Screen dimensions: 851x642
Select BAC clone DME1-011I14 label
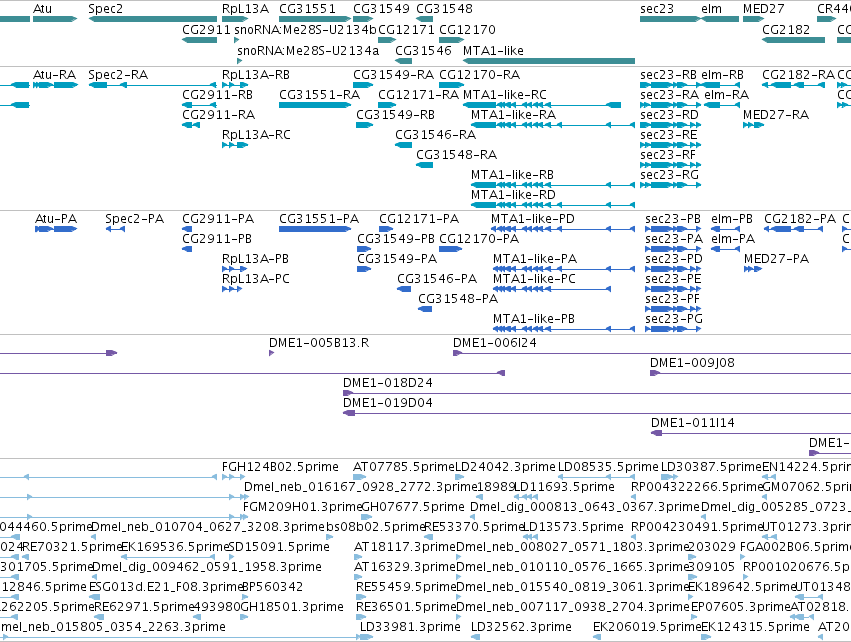pos(693,423)
